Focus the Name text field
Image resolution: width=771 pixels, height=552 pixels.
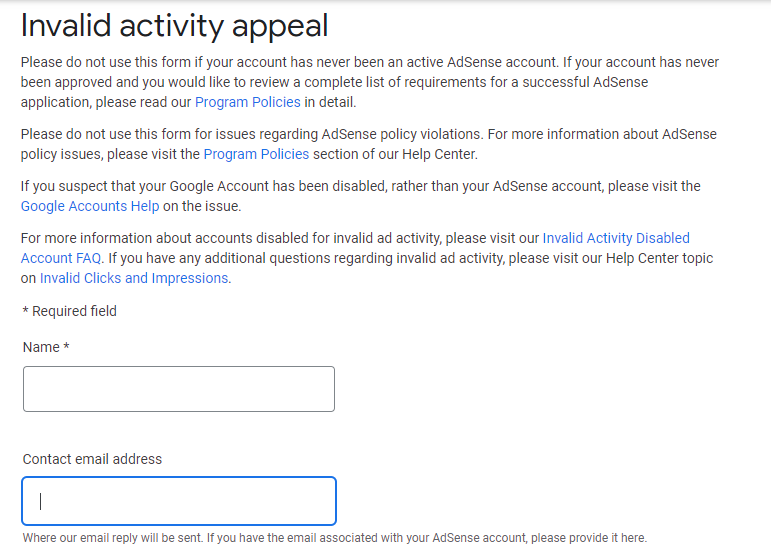[x=179, y=389]
